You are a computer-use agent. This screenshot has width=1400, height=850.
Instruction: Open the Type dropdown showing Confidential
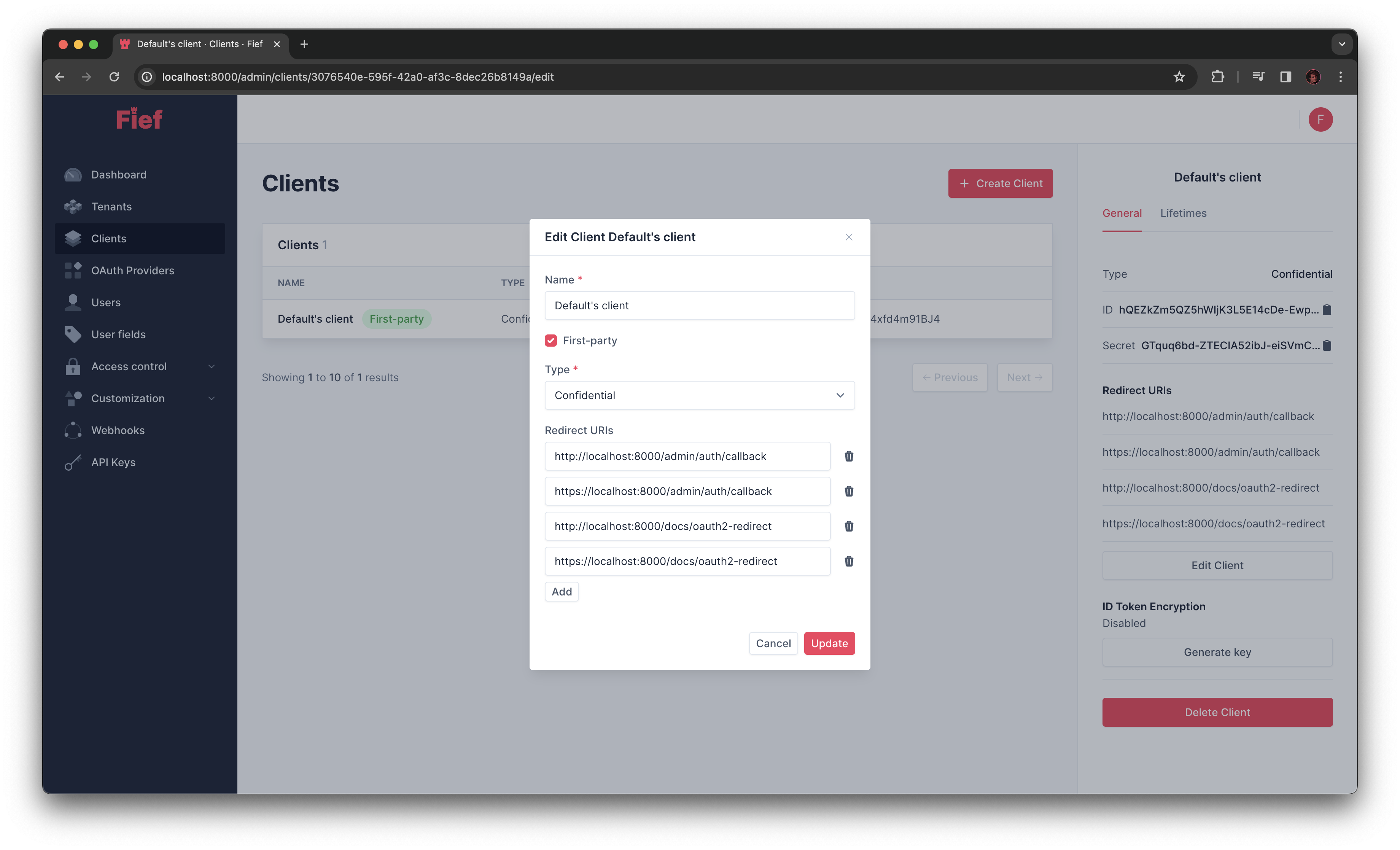coord(700,395)
